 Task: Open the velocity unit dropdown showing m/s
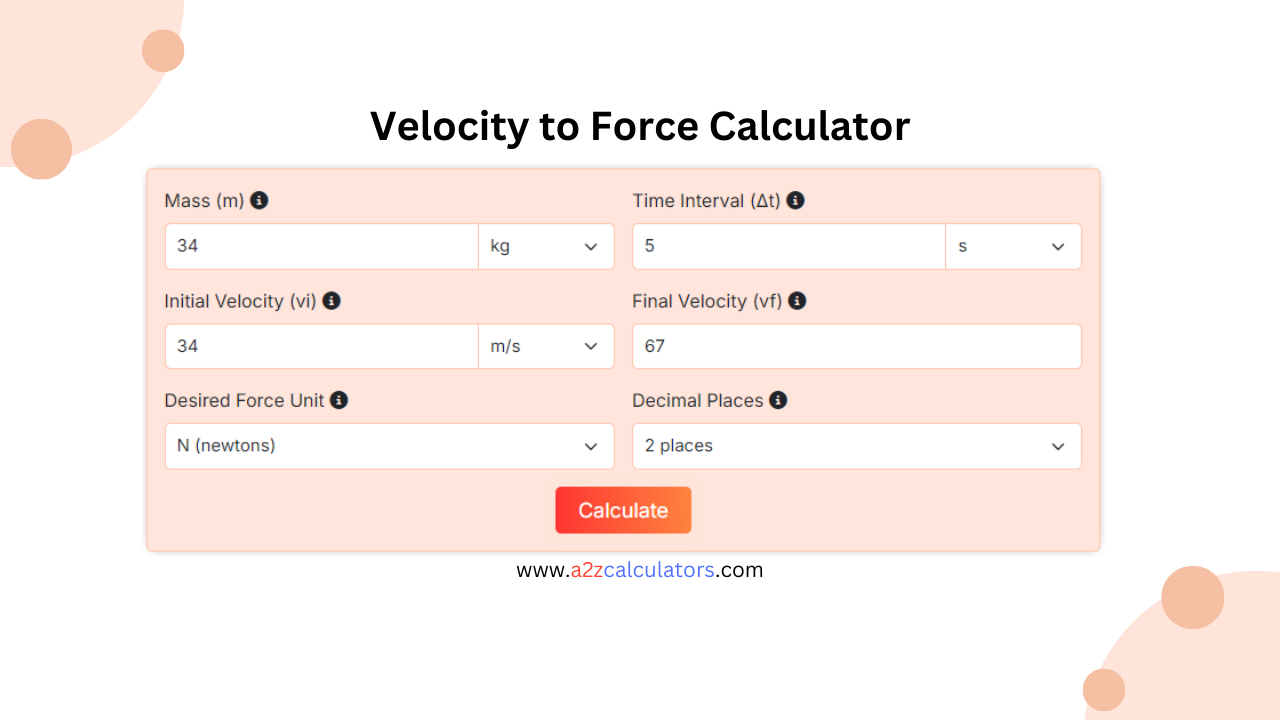546,346
